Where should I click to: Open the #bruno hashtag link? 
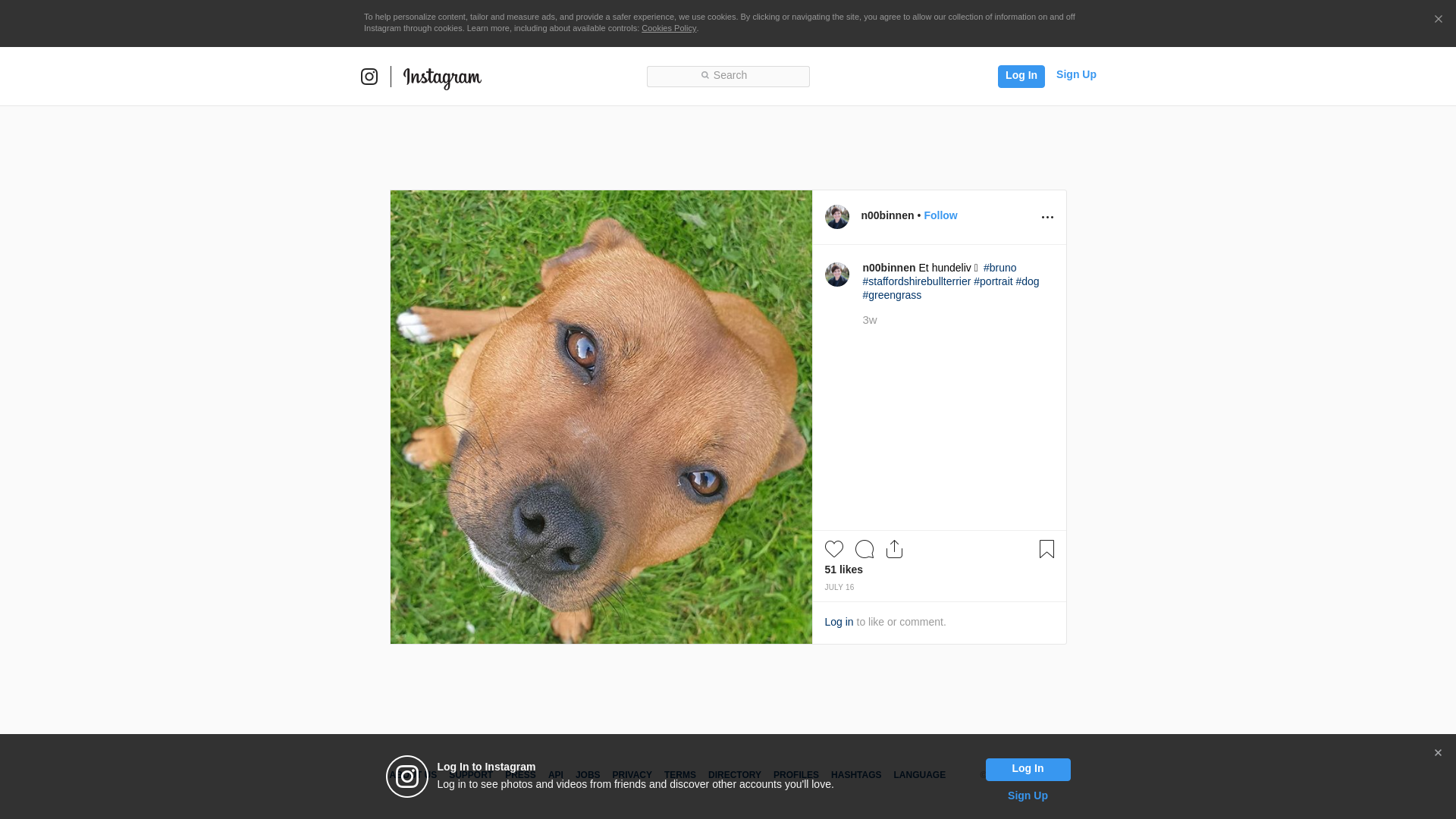999,268
